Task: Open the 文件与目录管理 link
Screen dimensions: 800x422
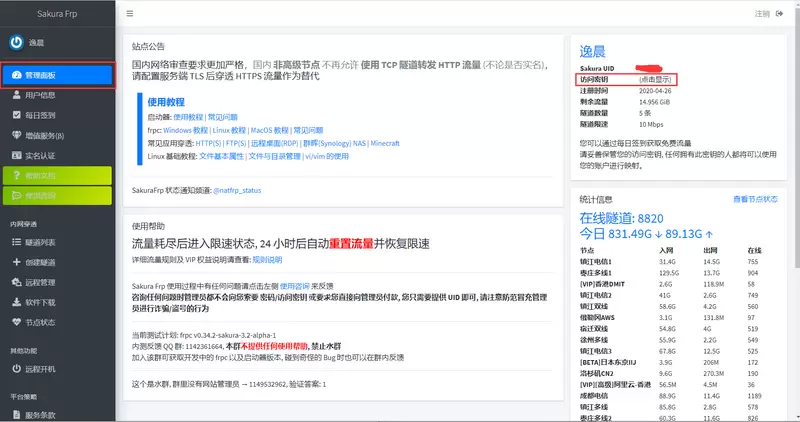Action: pos(274,156)
